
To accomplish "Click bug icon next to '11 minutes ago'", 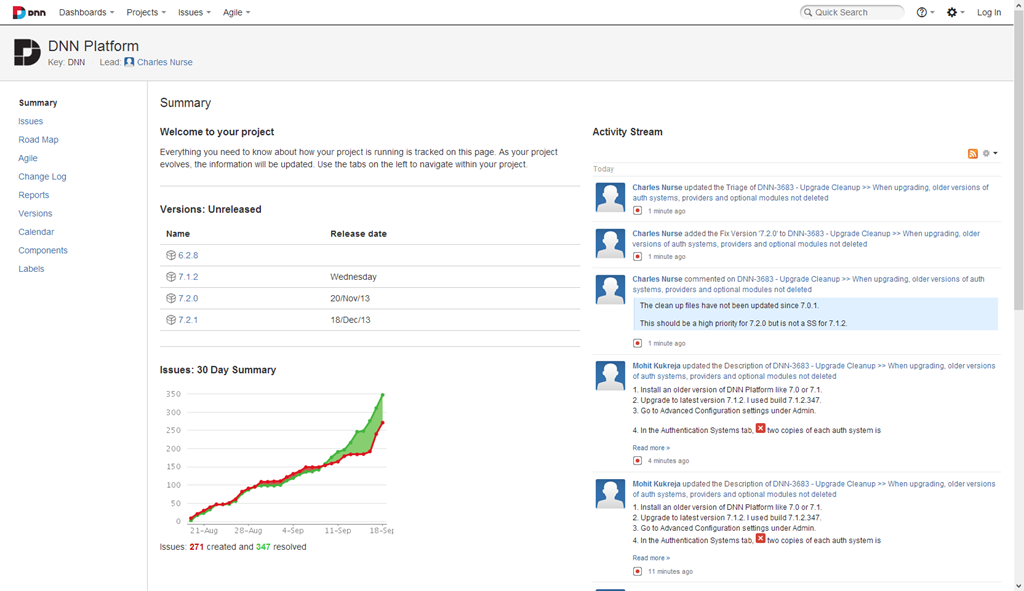I will tap(637, 571).
